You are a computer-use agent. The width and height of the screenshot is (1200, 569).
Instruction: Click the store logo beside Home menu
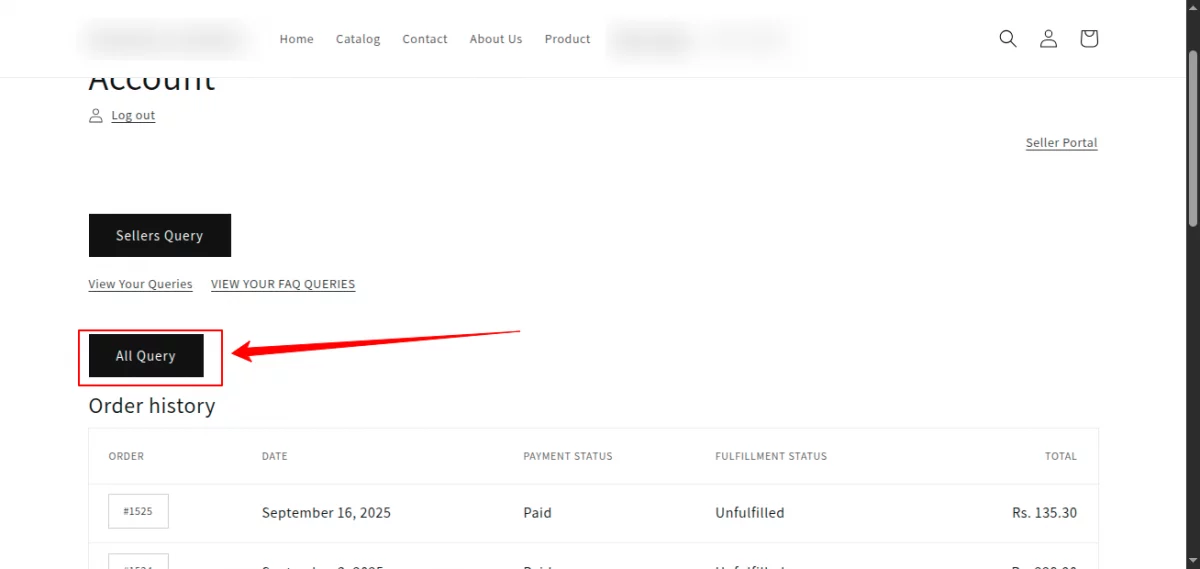[165, 39]
